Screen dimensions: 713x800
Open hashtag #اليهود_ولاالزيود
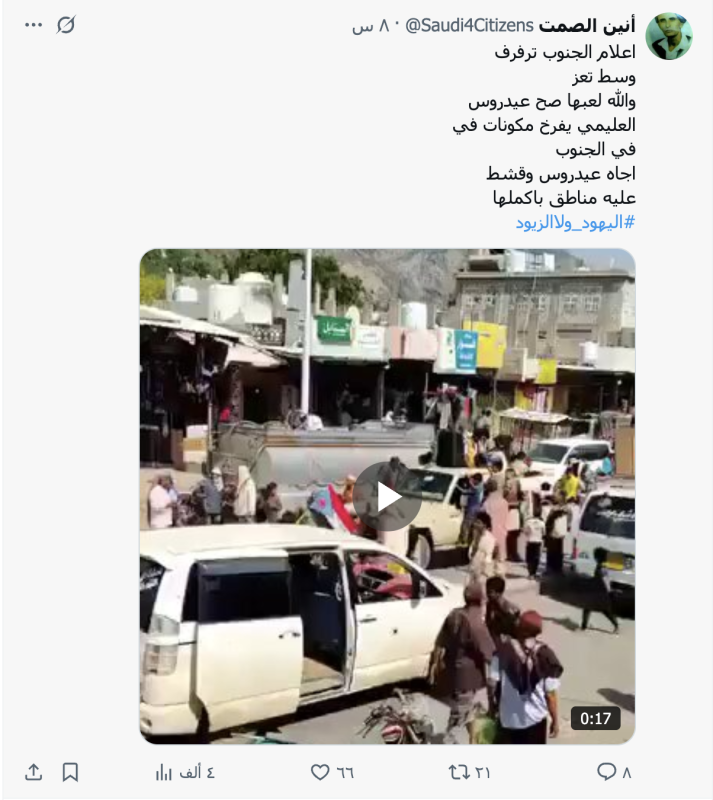[x=575, y=222]
